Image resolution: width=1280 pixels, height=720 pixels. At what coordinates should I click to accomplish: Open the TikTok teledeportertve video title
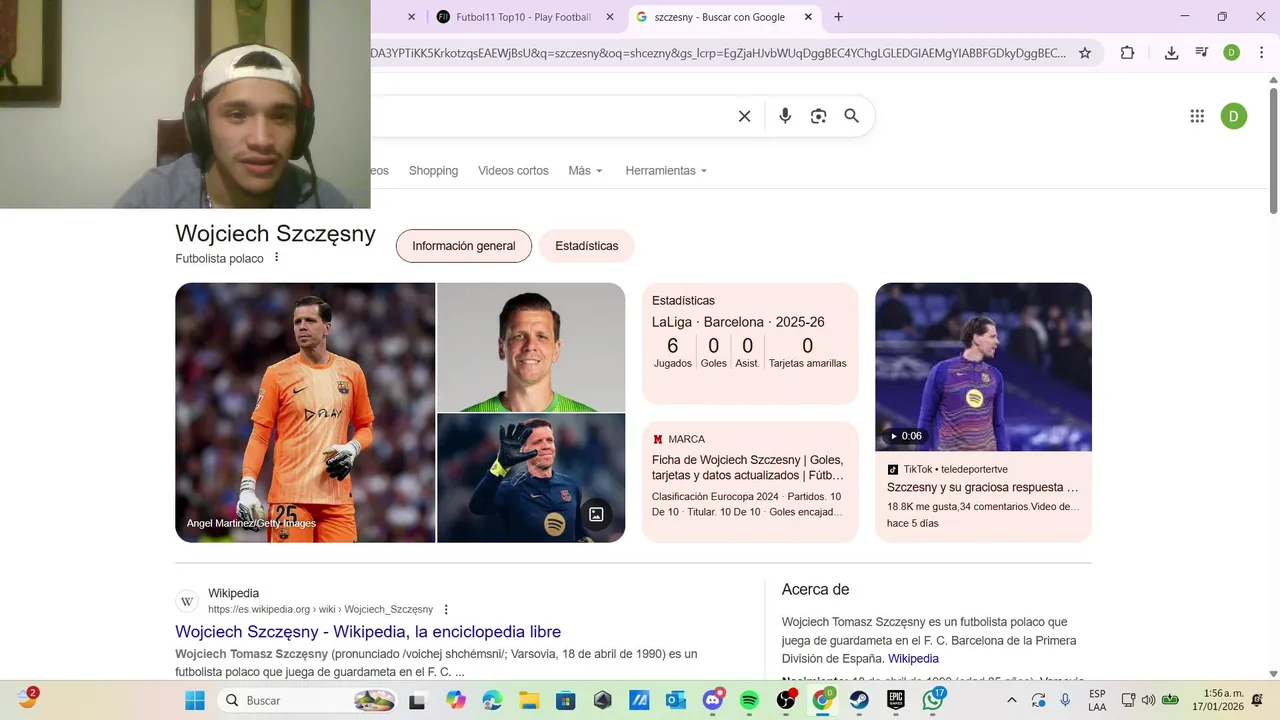[x=983, y=488]
